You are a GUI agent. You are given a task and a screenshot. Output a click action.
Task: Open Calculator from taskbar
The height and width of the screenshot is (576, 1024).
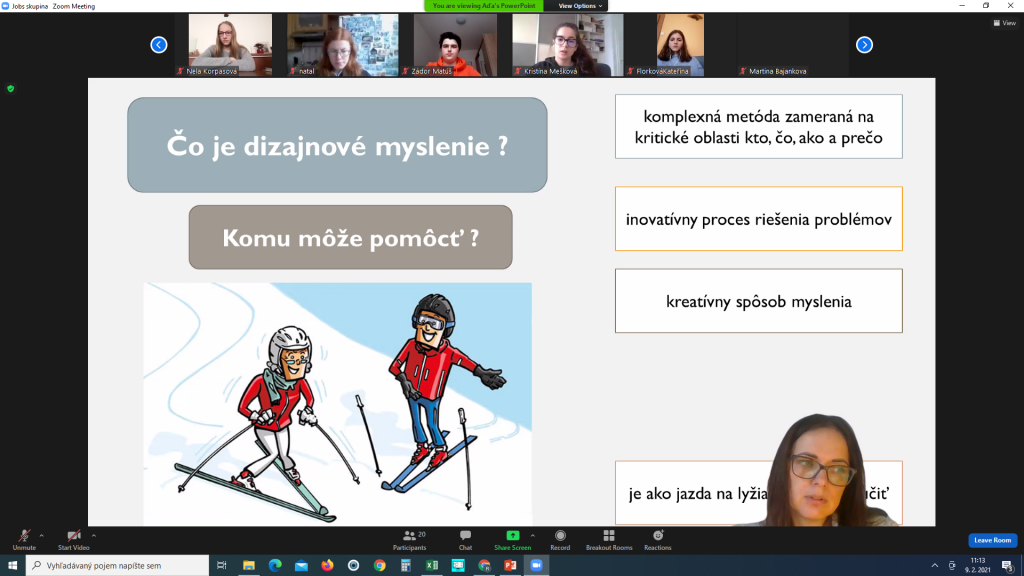[406, 565]
